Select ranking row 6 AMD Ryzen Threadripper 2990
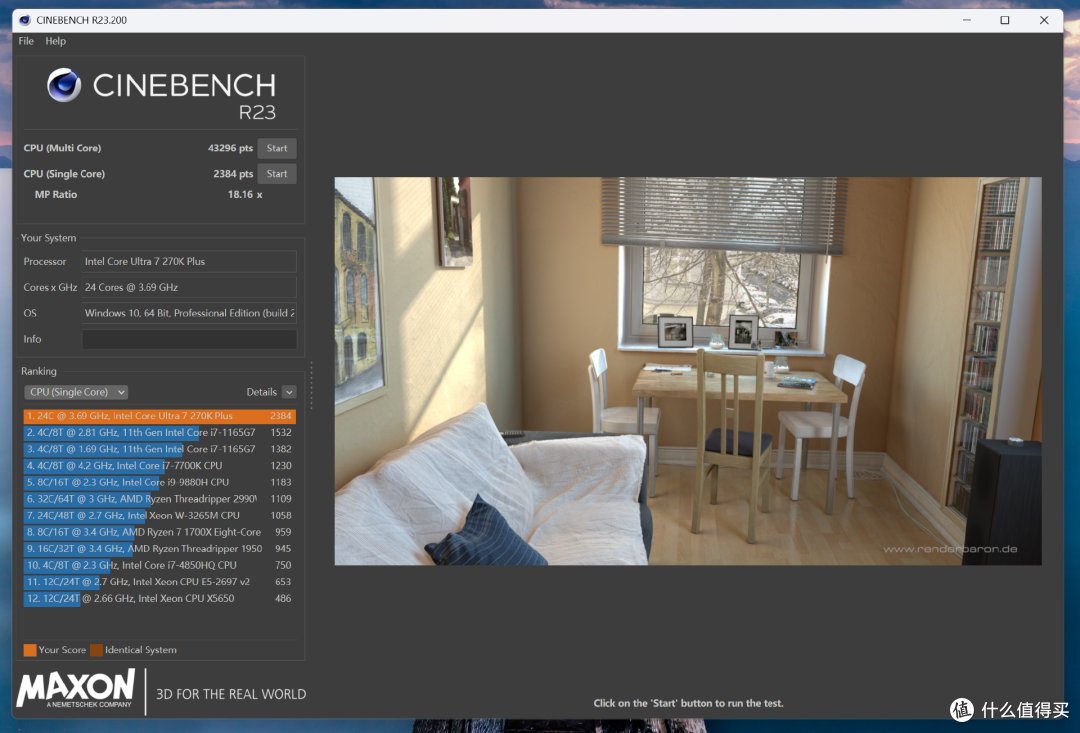 [160, 499]
